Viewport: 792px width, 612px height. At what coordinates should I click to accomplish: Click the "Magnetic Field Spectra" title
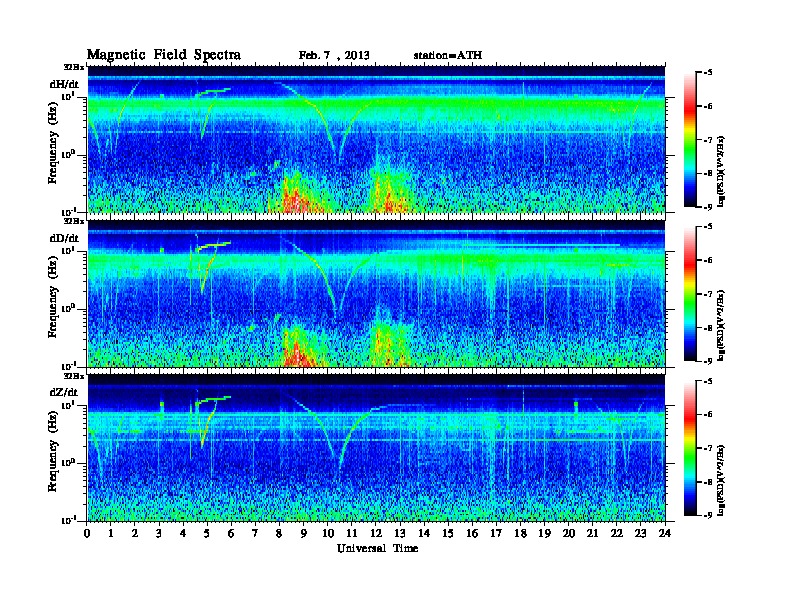164,55
